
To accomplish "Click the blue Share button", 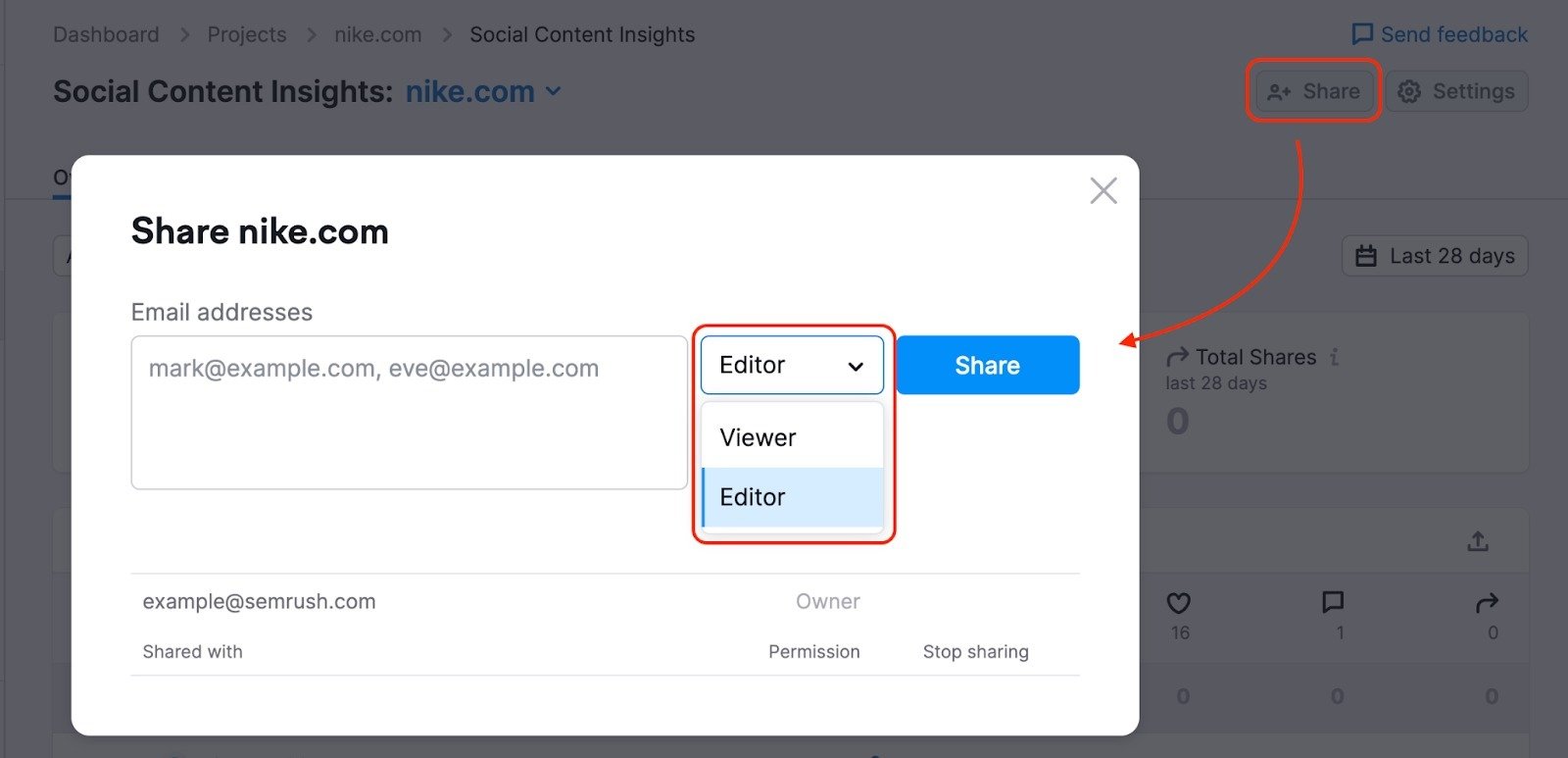I will [x=988, y=365].
